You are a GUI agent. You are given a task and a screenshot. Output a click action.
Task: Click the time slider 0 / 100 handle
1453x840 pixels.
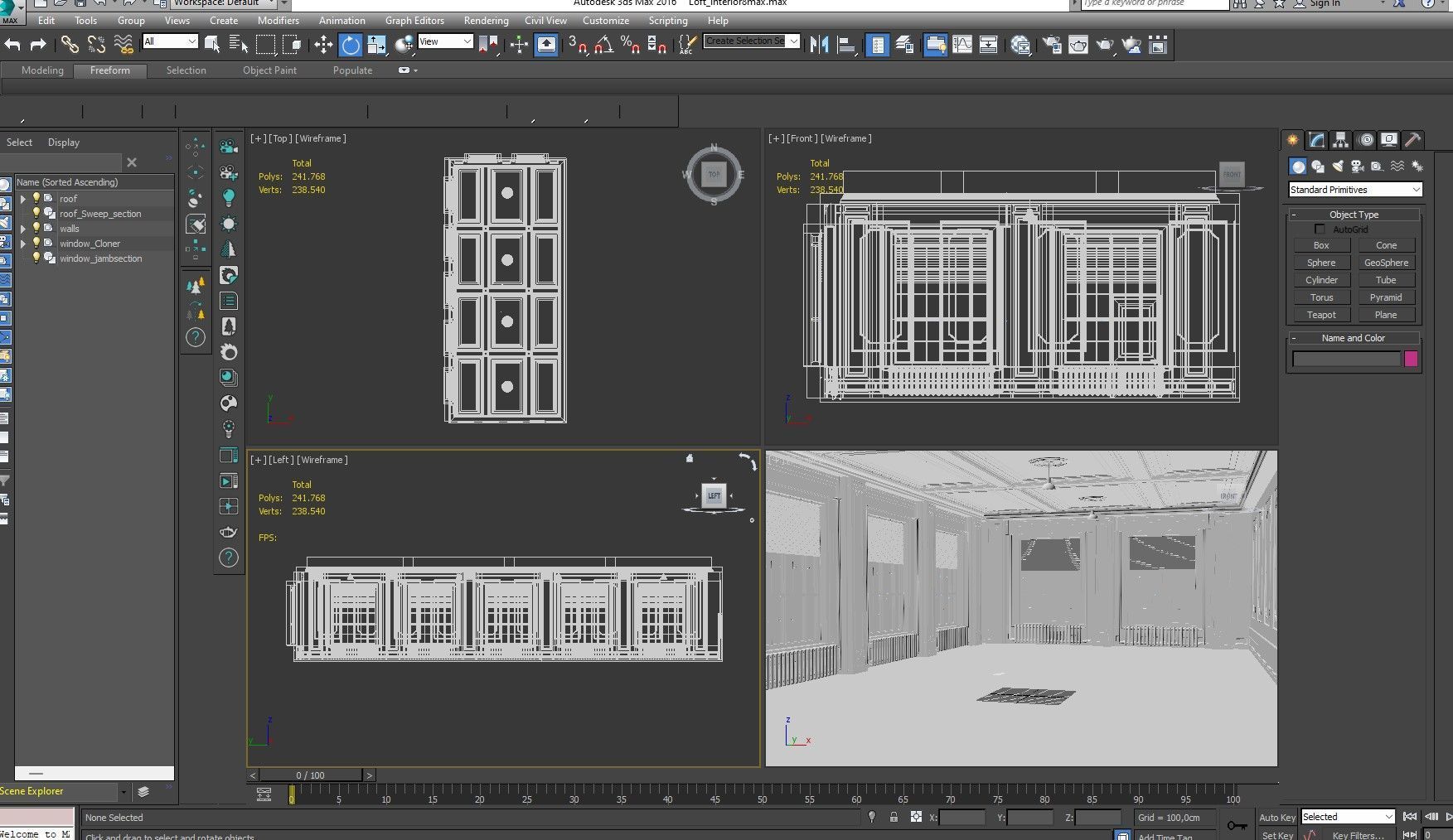[x=311, y=775]
